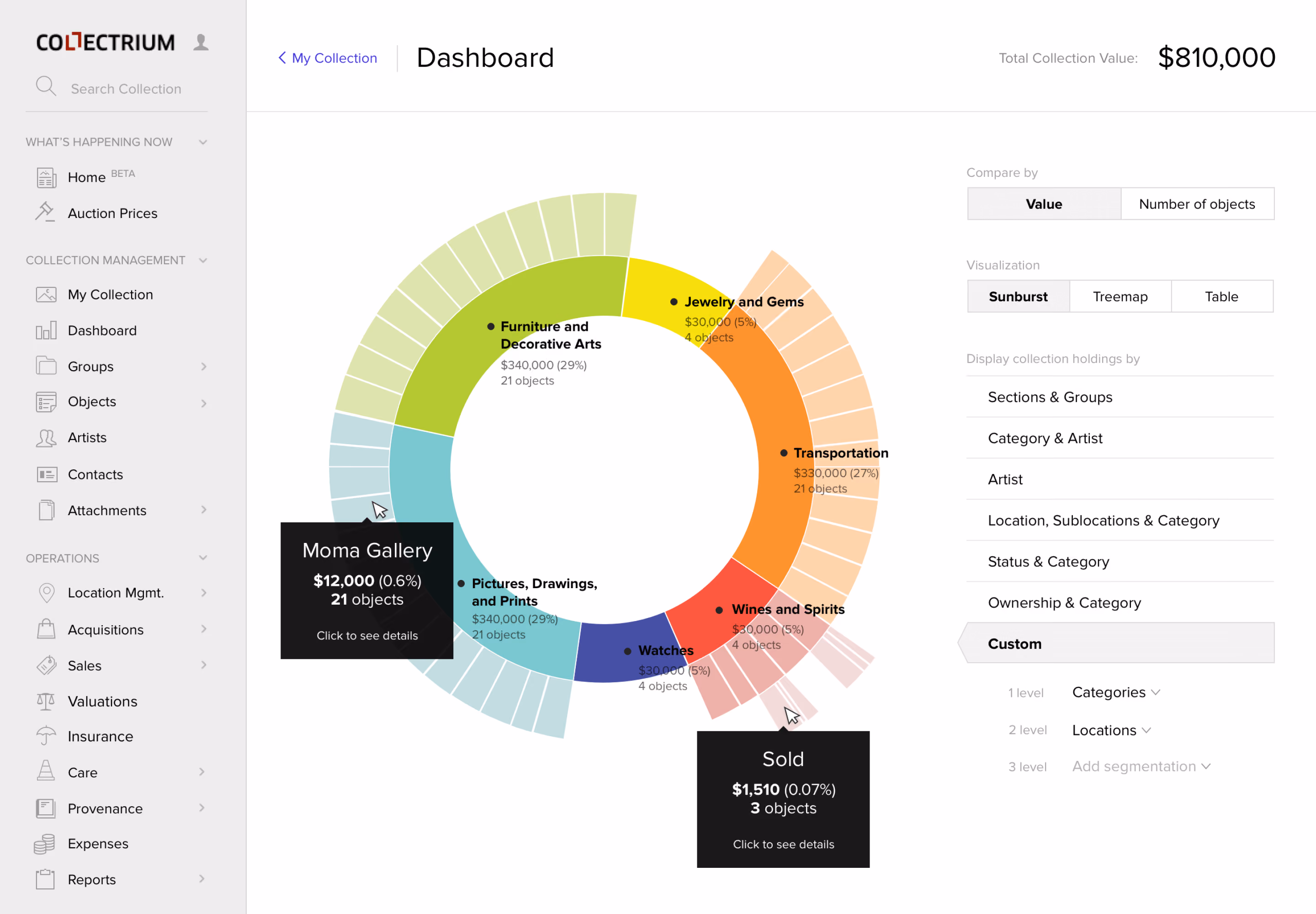Collapse Operations section
The image size is (1316, 914).
203,558
